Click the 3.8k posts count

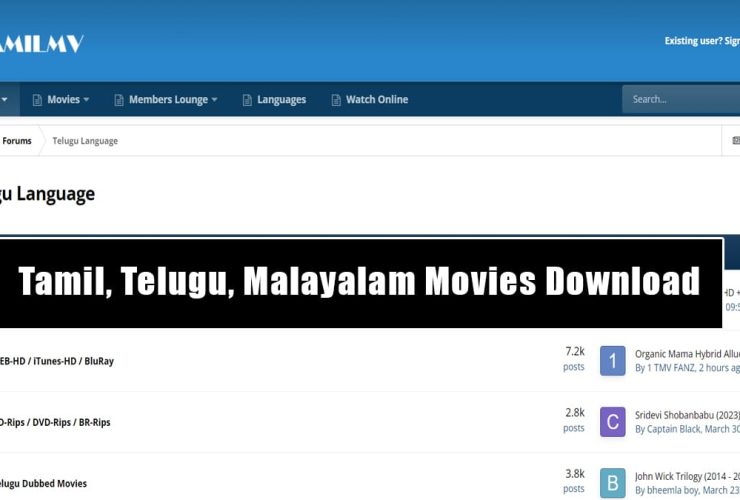[574, 481]
